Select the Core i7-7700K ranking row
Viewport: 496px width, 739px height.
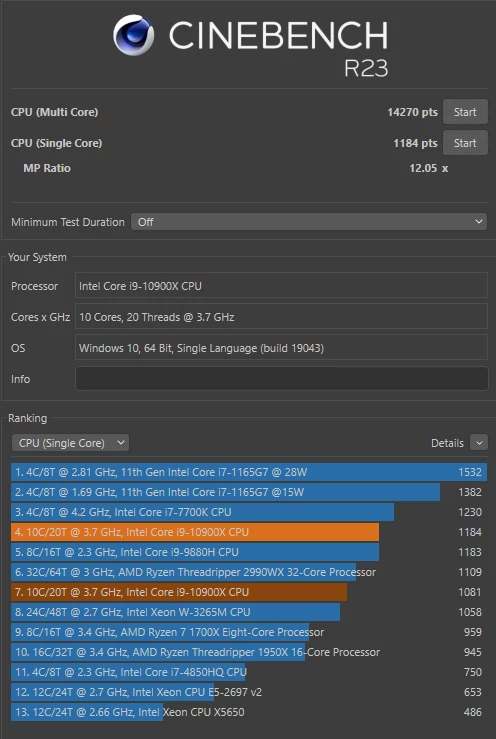click(x=249, y=512)
